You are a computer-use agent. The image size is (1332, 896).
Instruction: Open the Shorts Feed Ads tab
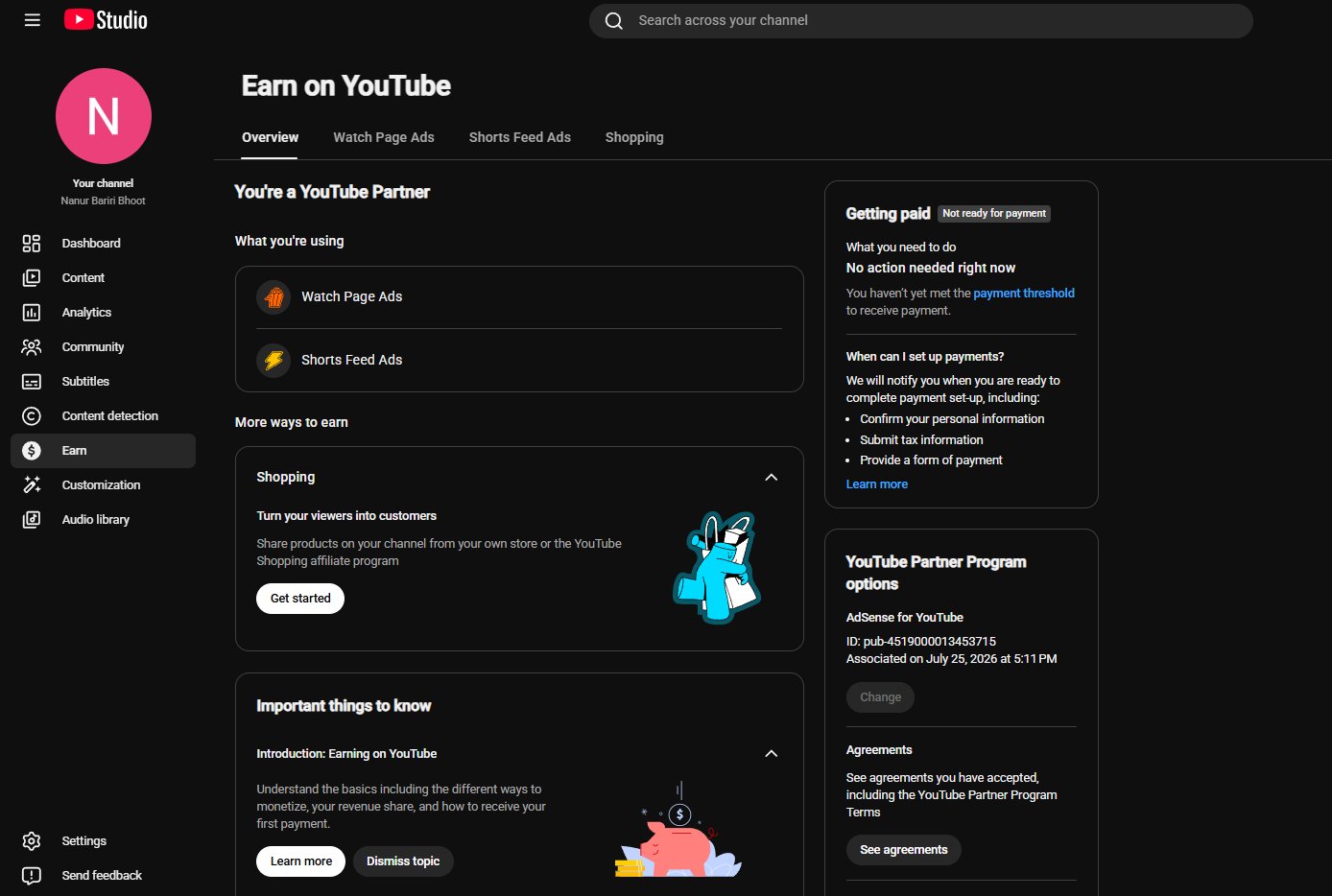click(520, 137)
